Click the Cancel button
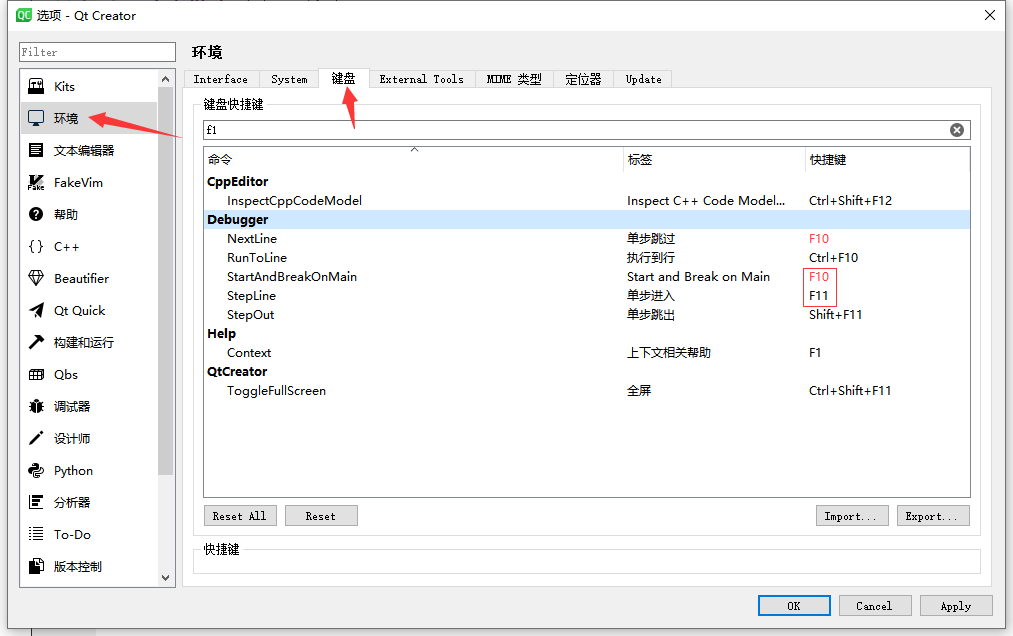The height and width of the screenshot is (636, 1013). point(875,606)
